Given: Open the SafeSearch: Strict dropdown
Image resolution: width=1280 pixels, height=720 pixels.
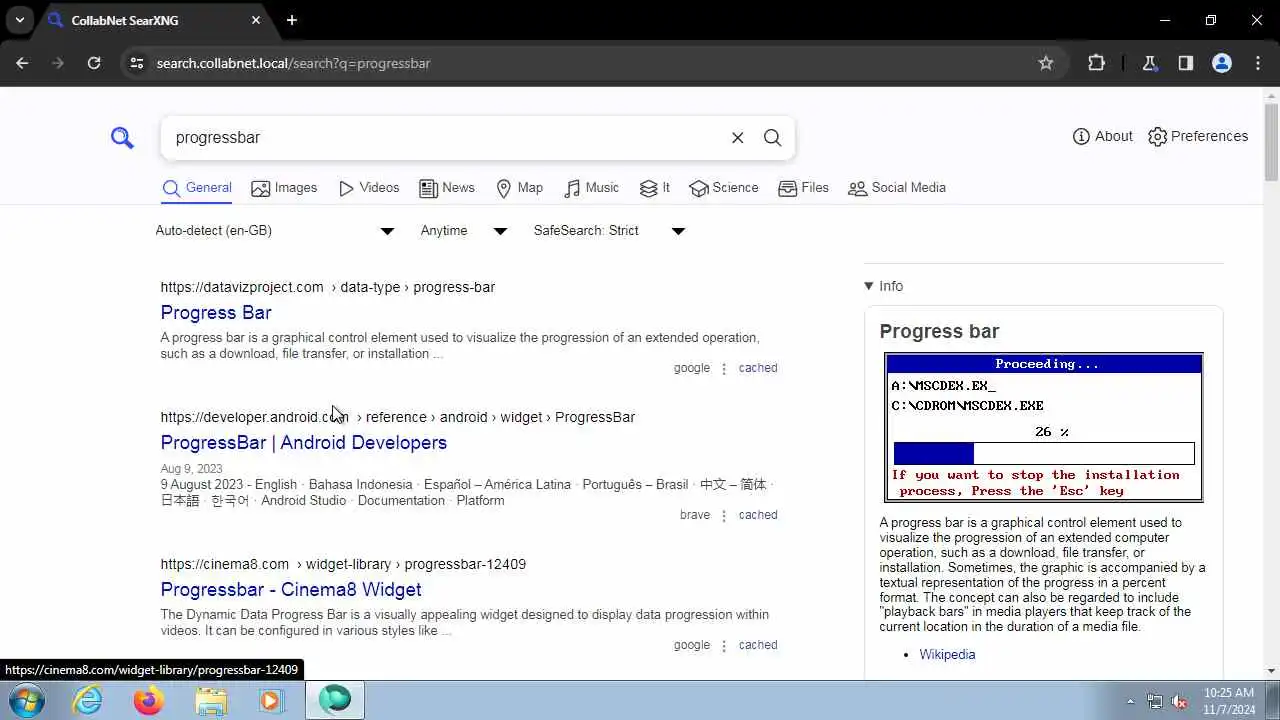Looking at the screenshot, I should (609, 231).
